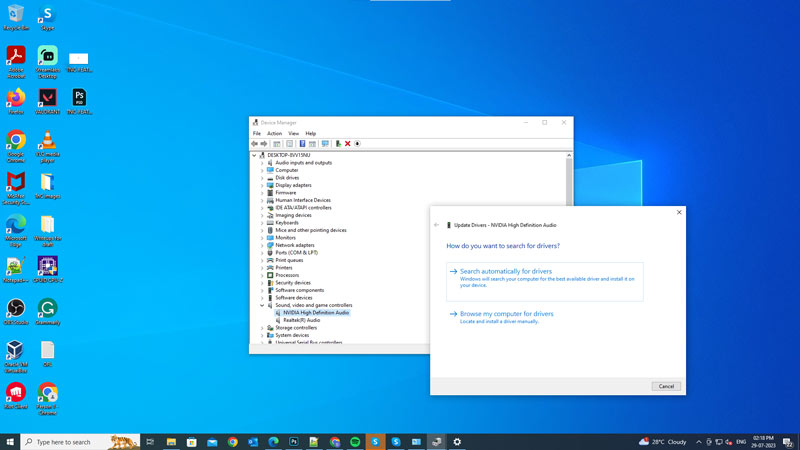
Task: Click the Cancel button in Update Drivers
Action: [666, 386]
